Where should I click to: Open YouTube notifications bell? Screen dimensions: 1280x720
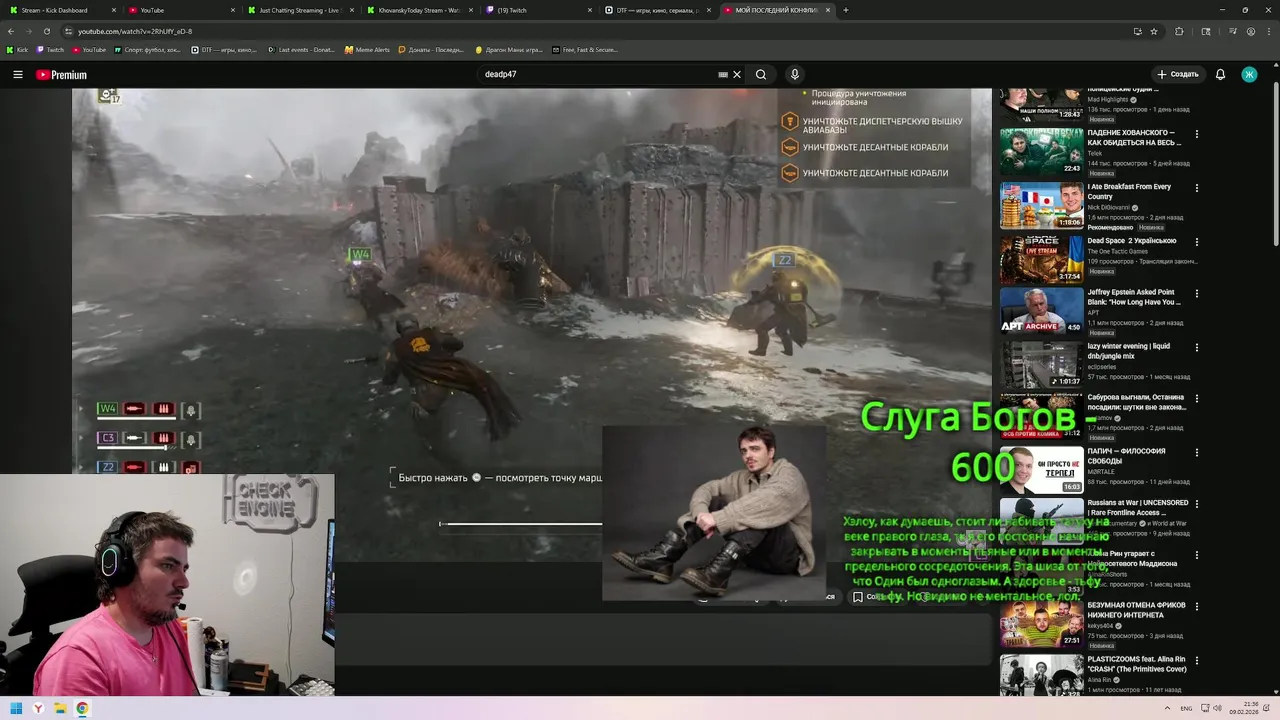pos(1220,74)
